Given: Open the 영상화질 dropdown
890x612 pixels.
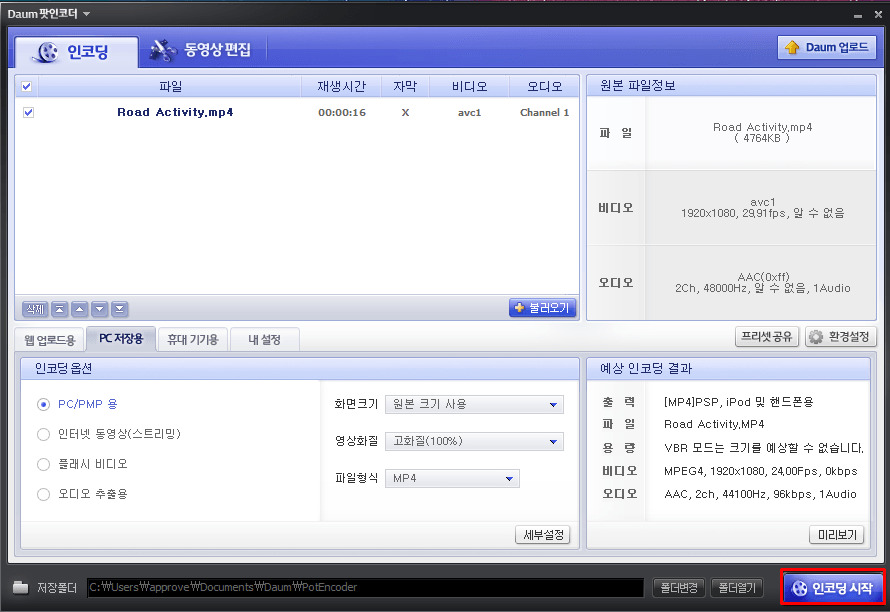Looking at the screenshot, I should click(x=474, y=441).
